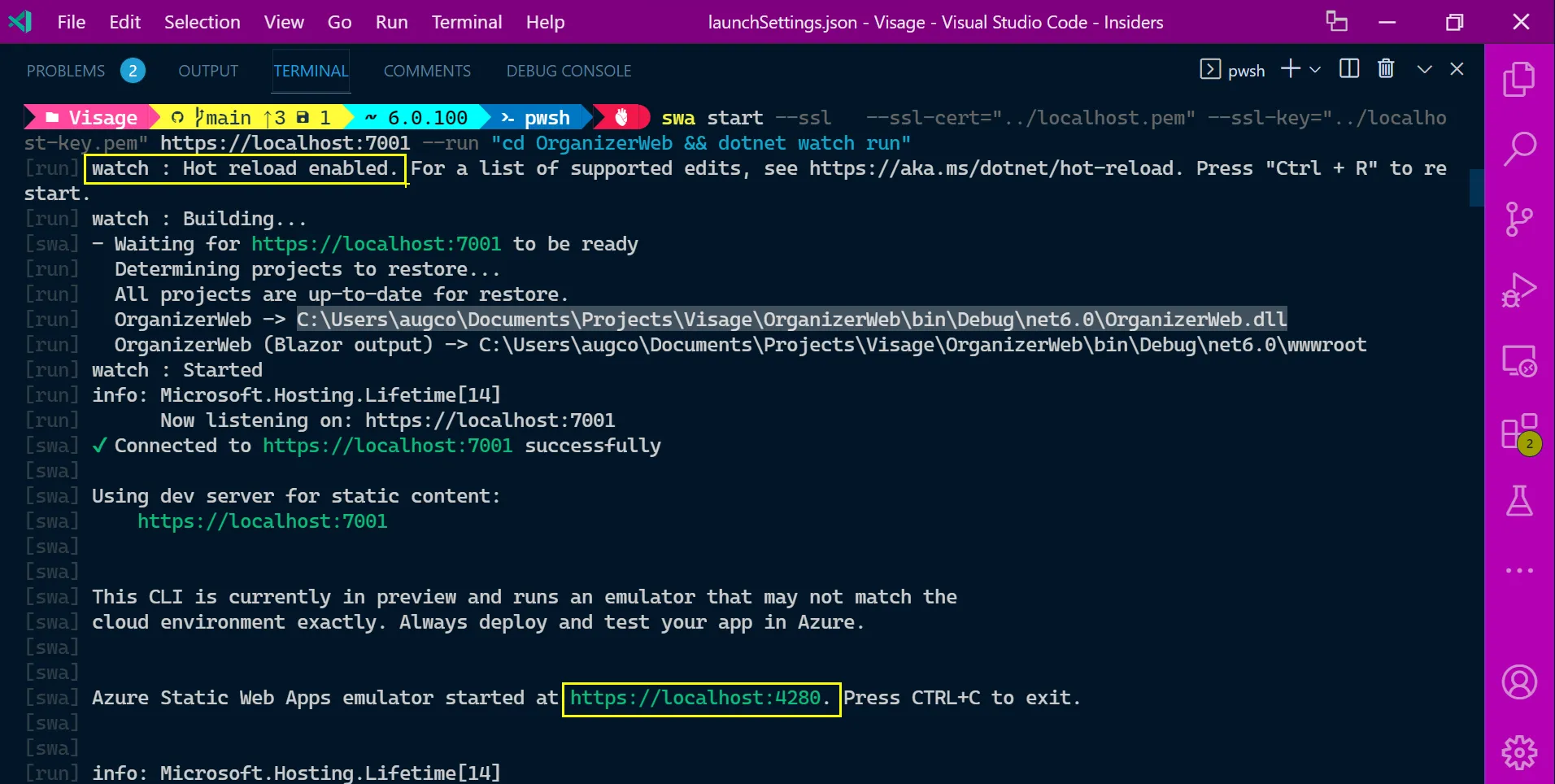The image size is (1555, 784).
Task: Open the Accounts icon
Action: pyautogui.click(x=1518, y=682)
